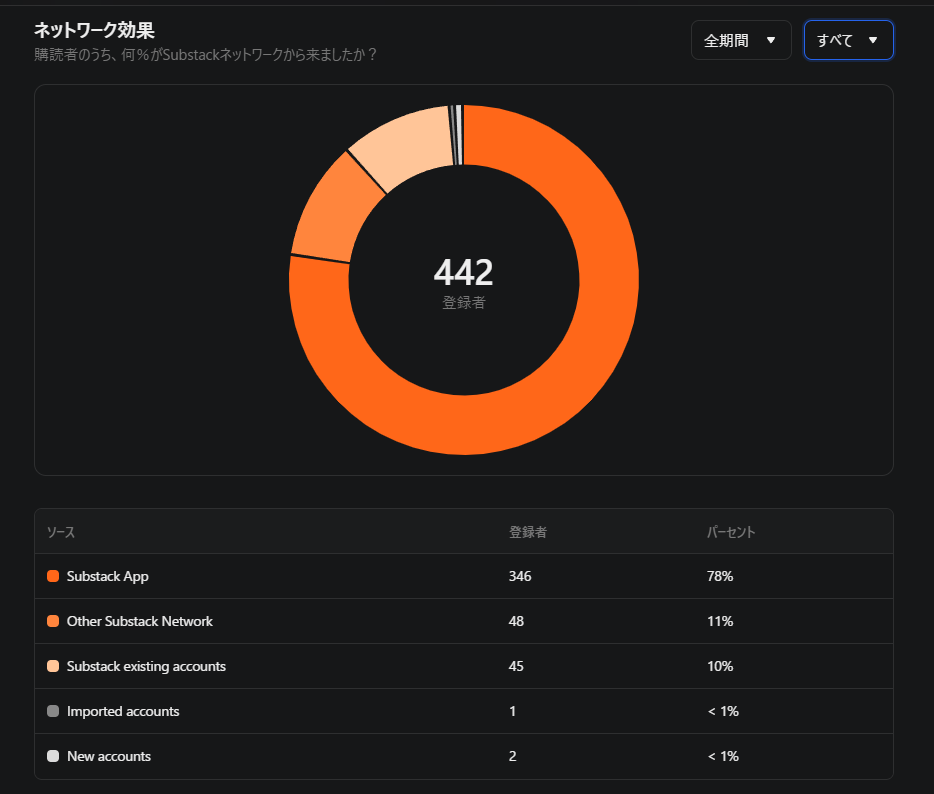934x794 pixels.
Task: Click the New accounts white swatch
Action: pyautogui.click(x=53, y=756)
